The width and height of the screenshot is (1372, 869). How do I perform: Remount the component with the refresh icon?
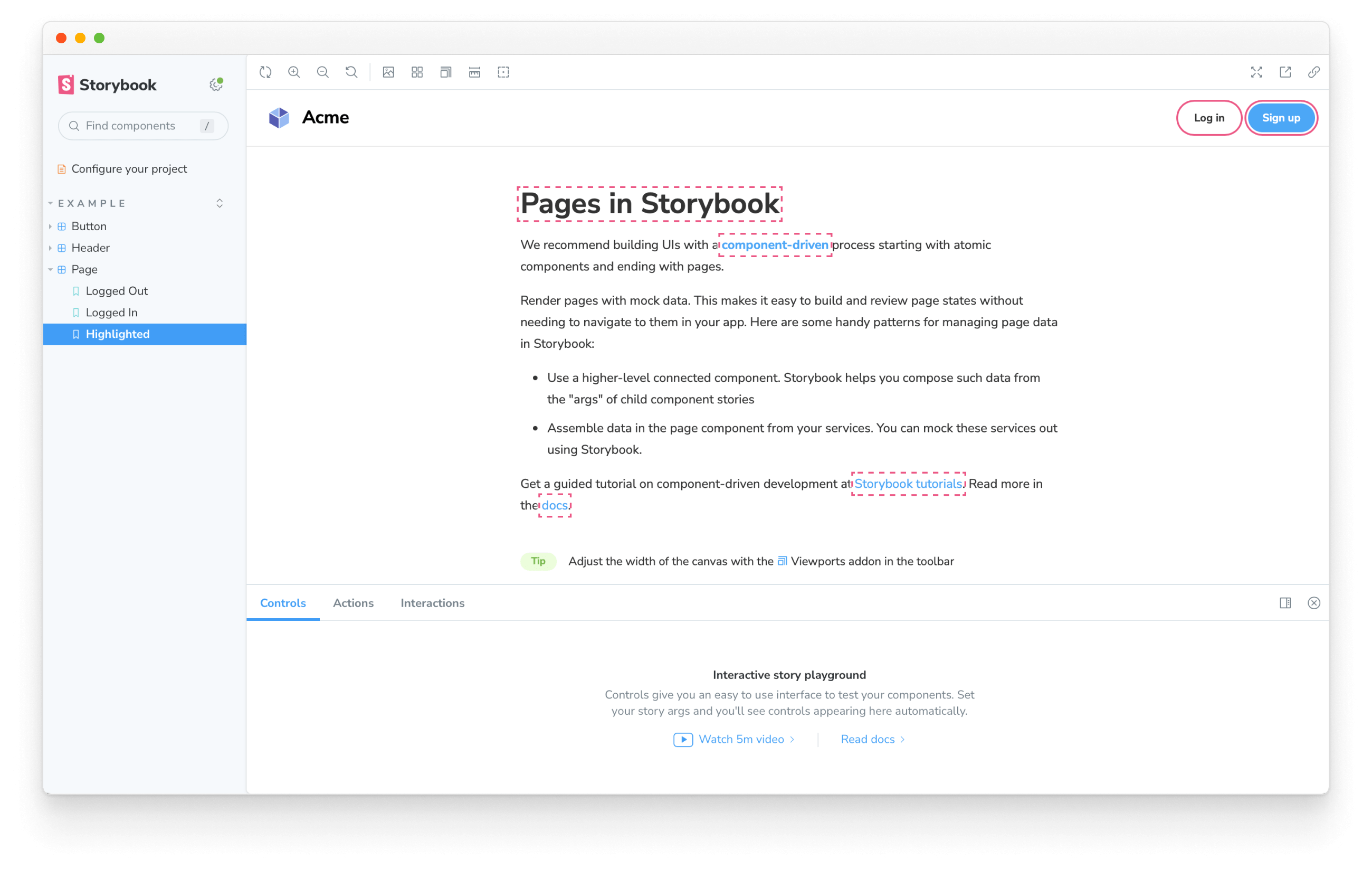(x=264, y=72)
